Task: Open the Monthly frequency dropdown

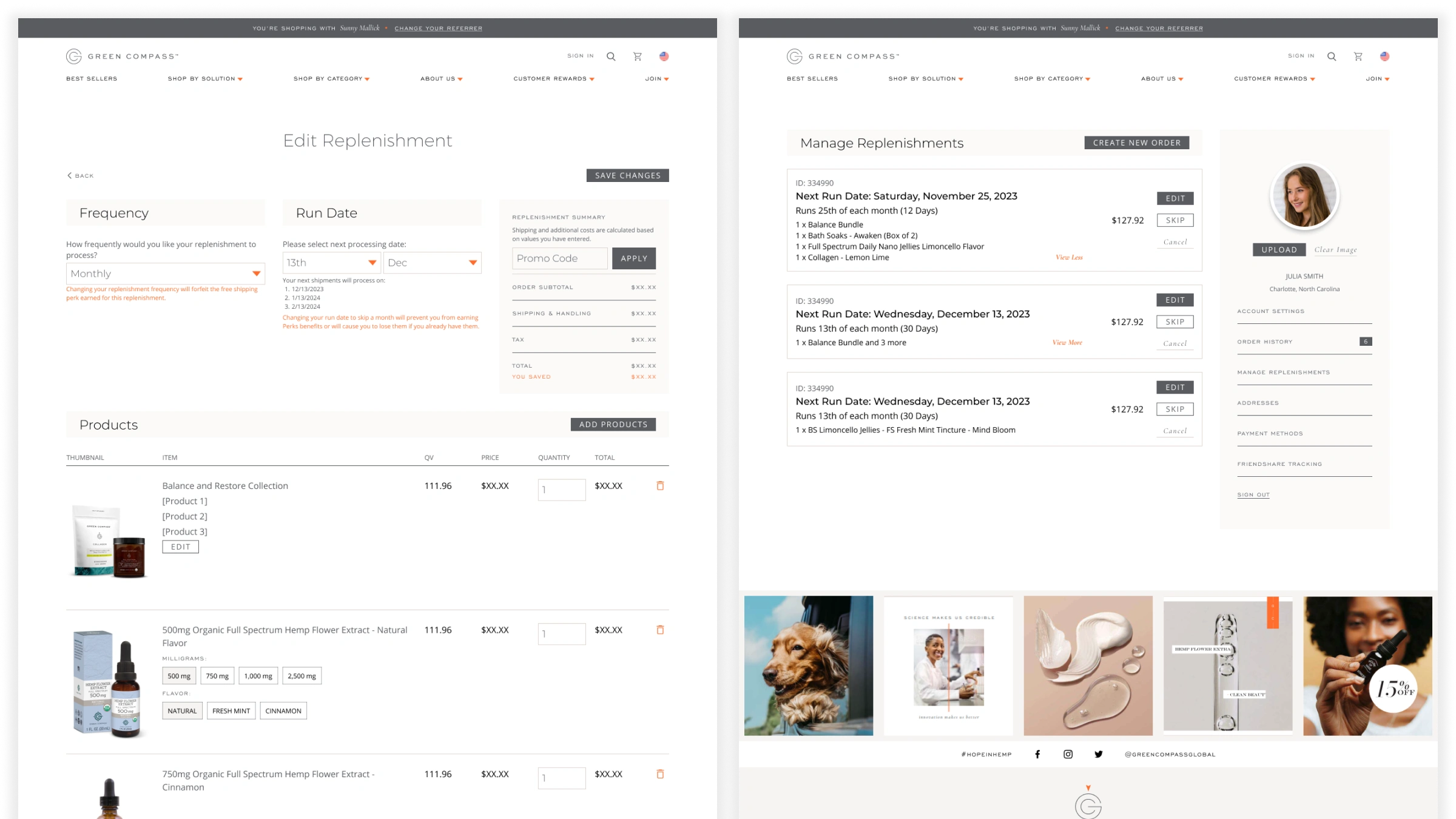Action: click(x=166, y=274)
